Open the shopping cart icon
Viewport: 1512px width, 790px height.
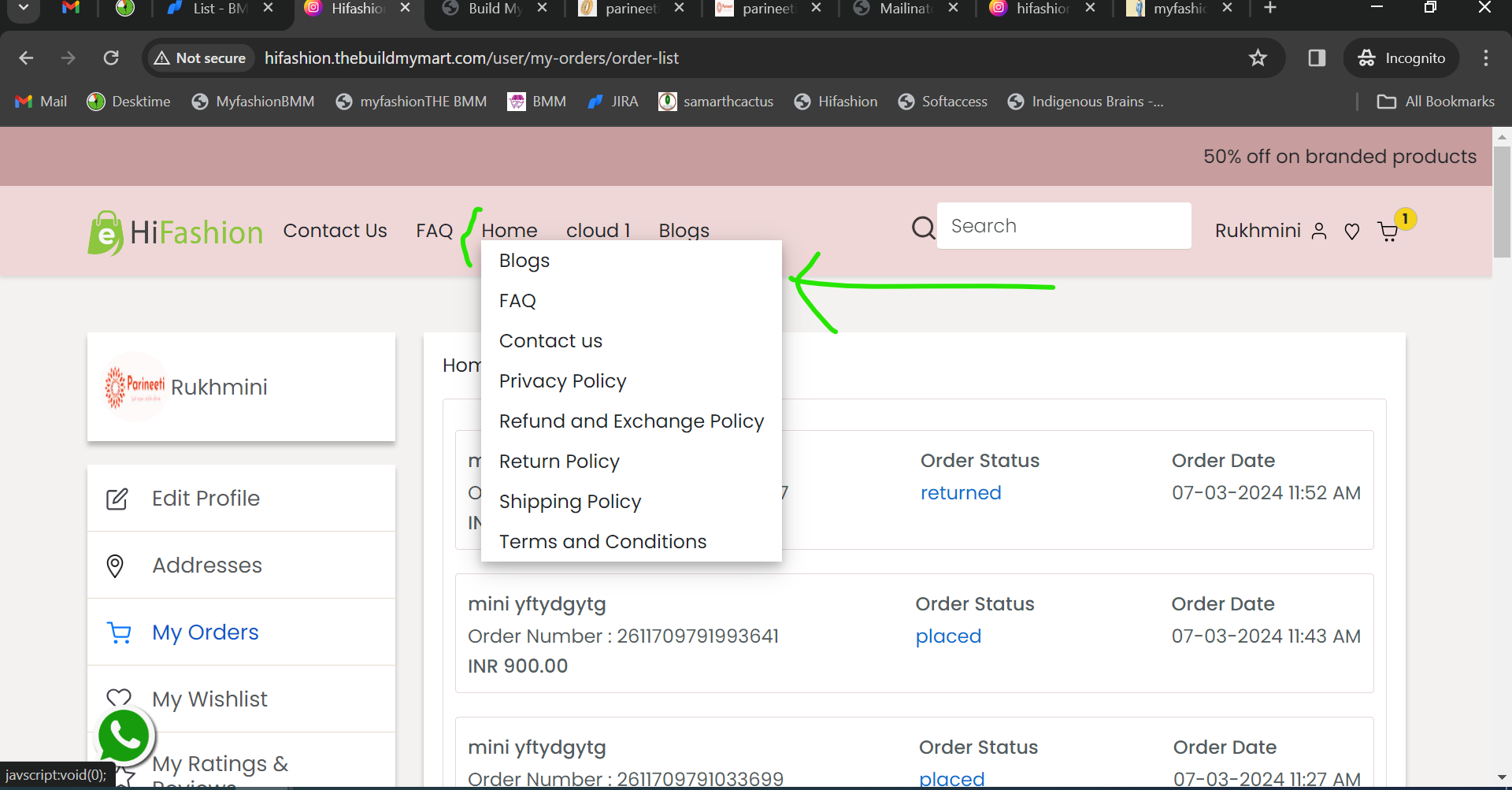tap(1388, 232)
